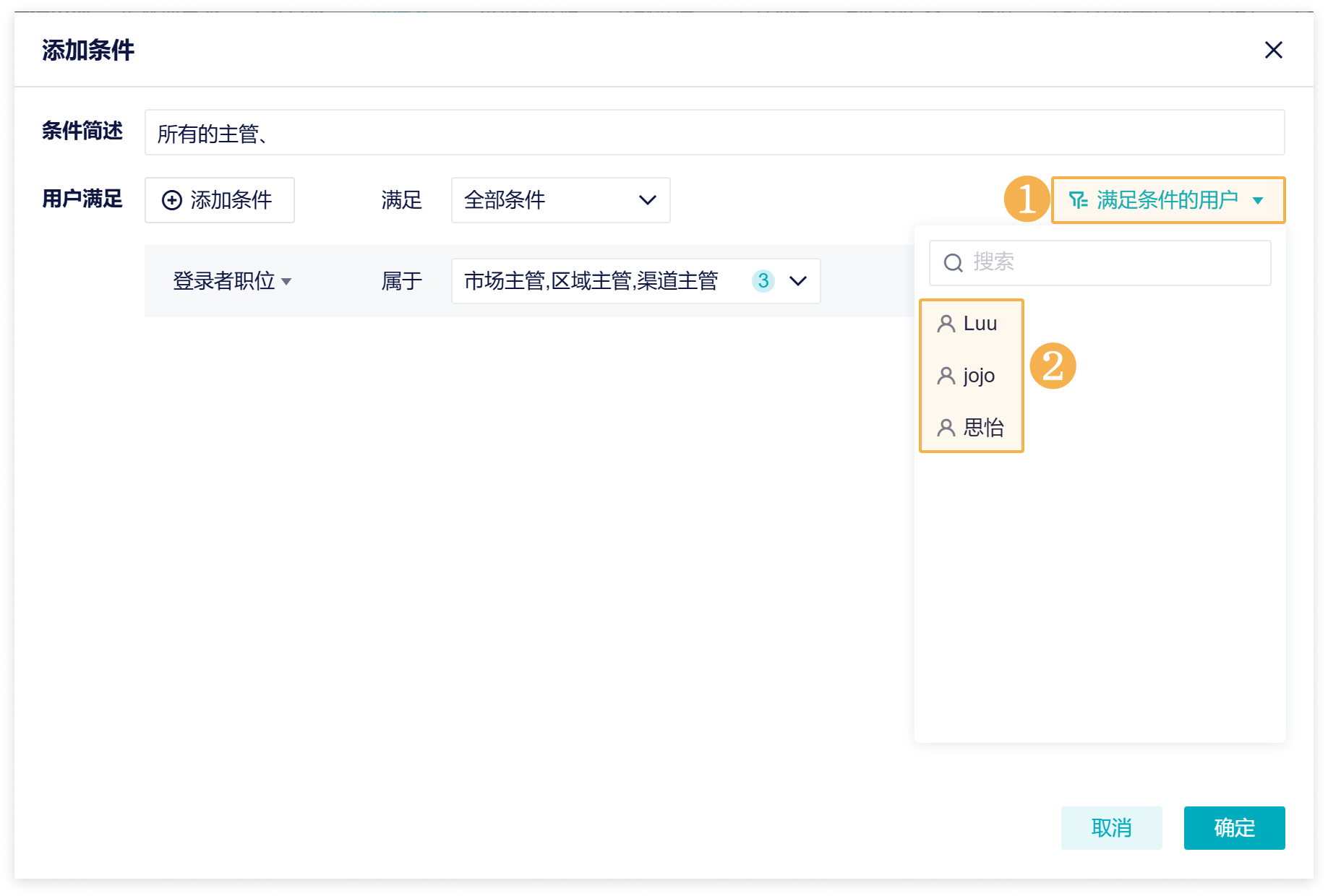Open the 全部条件 dropdown
1328x896 pixels.
560,200
